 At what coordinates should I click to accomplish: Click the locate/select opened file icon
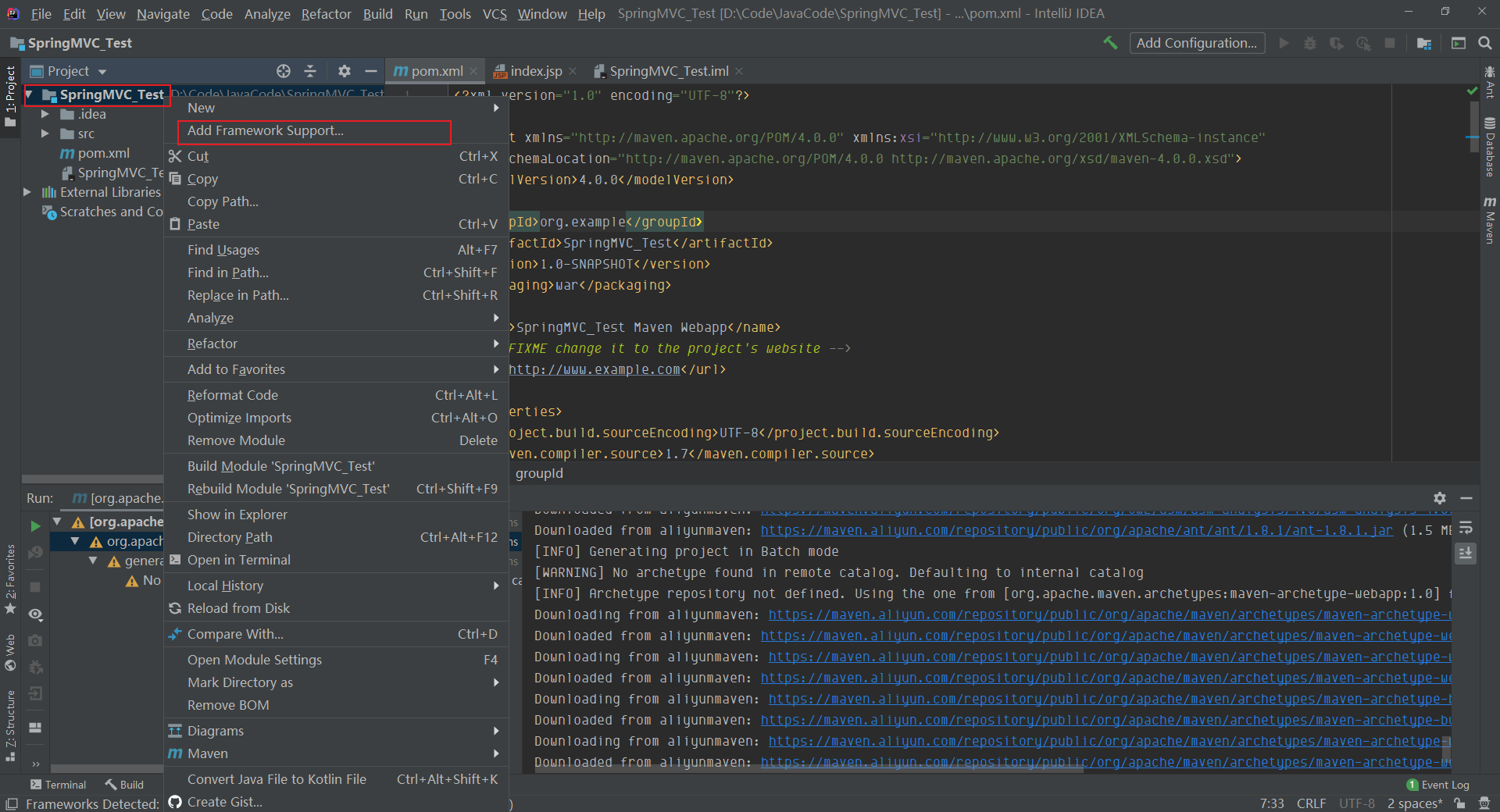click(284, 71)
